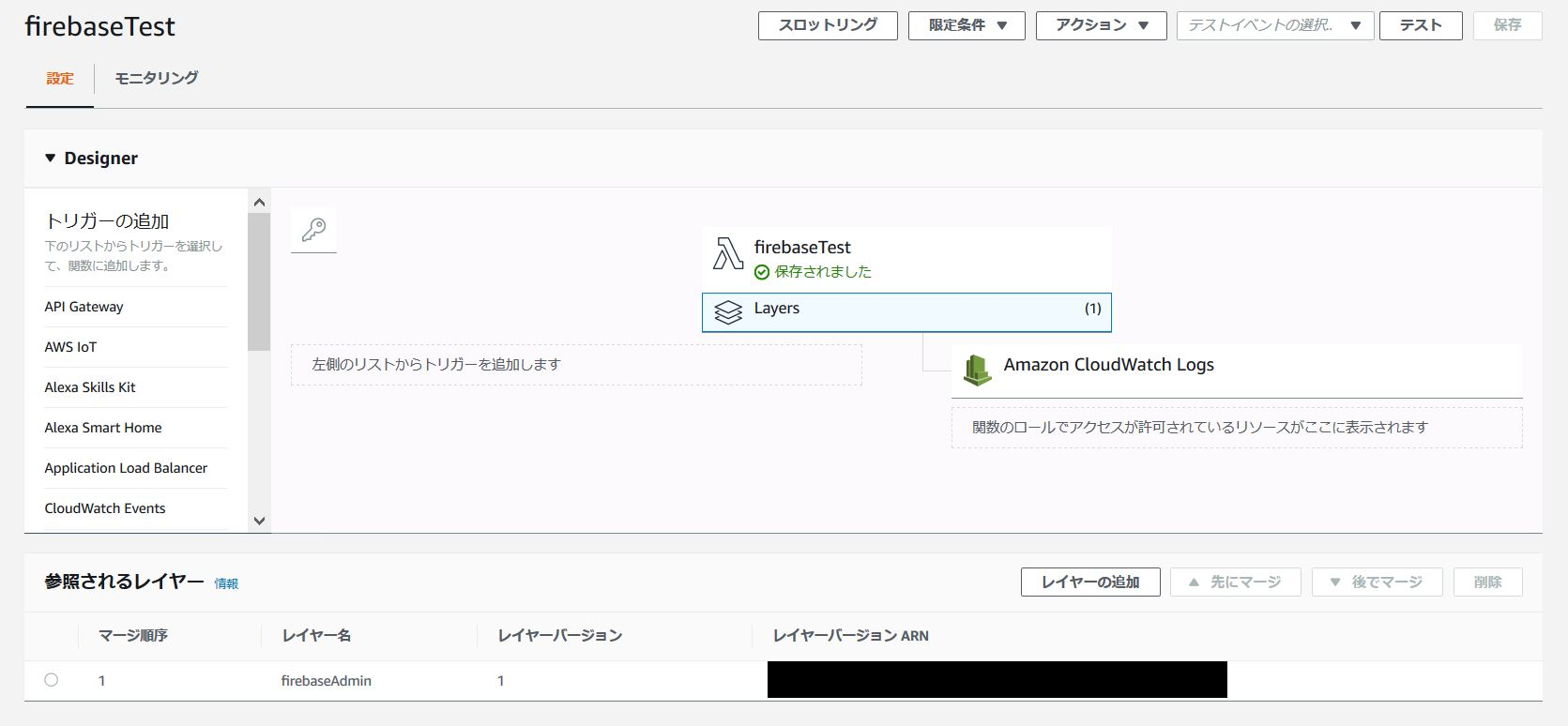
Task: Click the key permissions icon
Action: (x=313, y=230)
